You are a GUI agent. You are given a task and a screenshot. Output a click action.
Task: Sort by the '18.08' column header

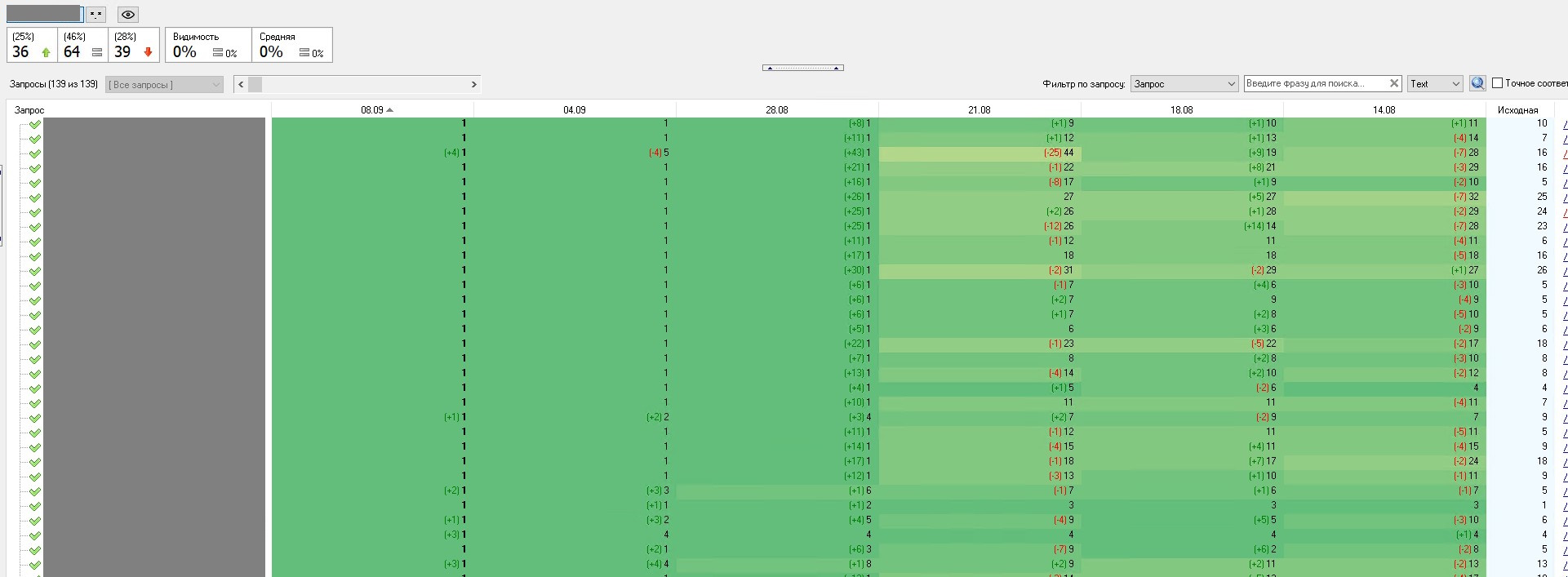pos(1182,109)
